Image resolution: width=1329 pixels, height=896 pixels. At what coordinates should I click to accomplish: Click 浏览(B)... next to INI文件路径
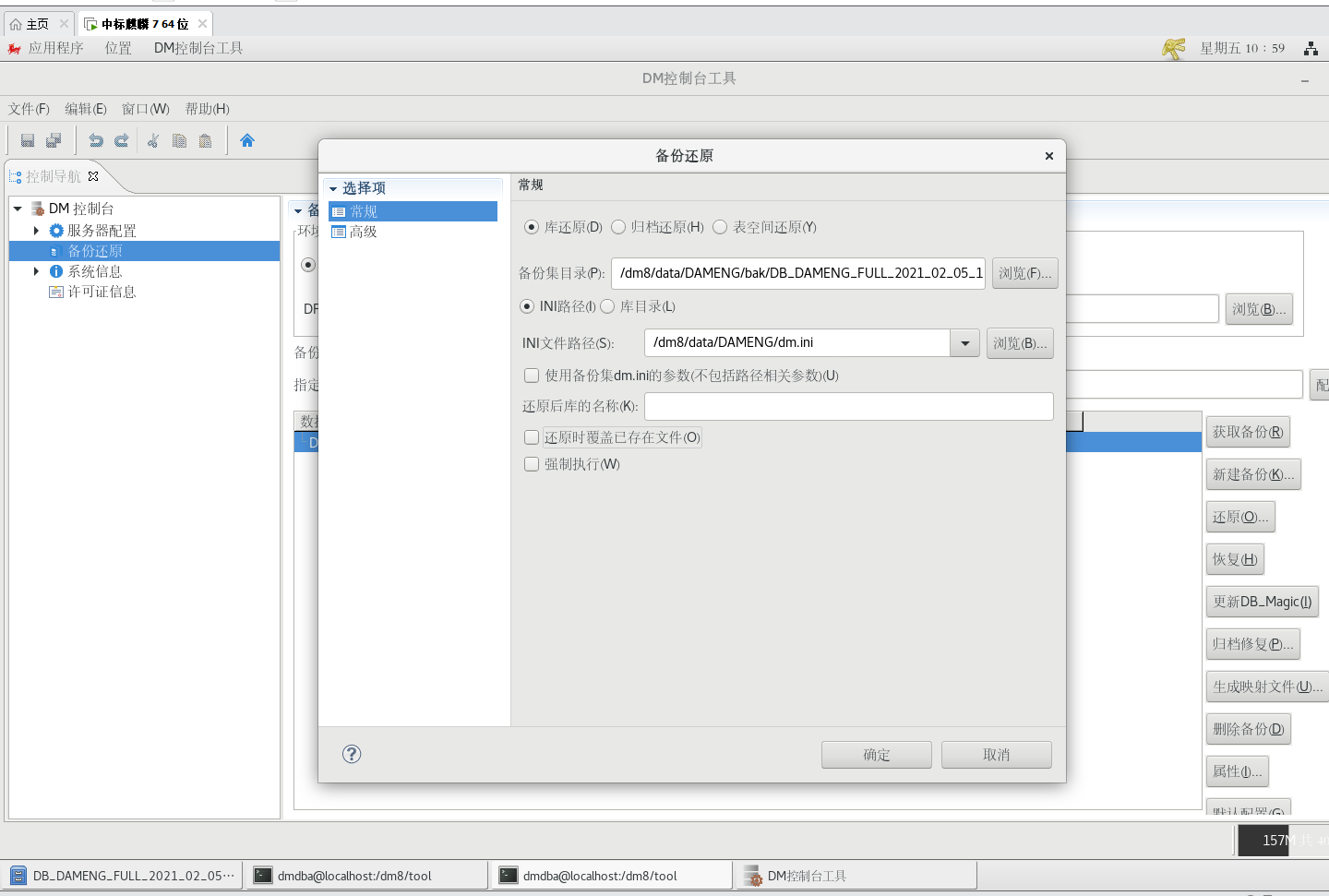pyautogui.click(x=1020, y=343)
